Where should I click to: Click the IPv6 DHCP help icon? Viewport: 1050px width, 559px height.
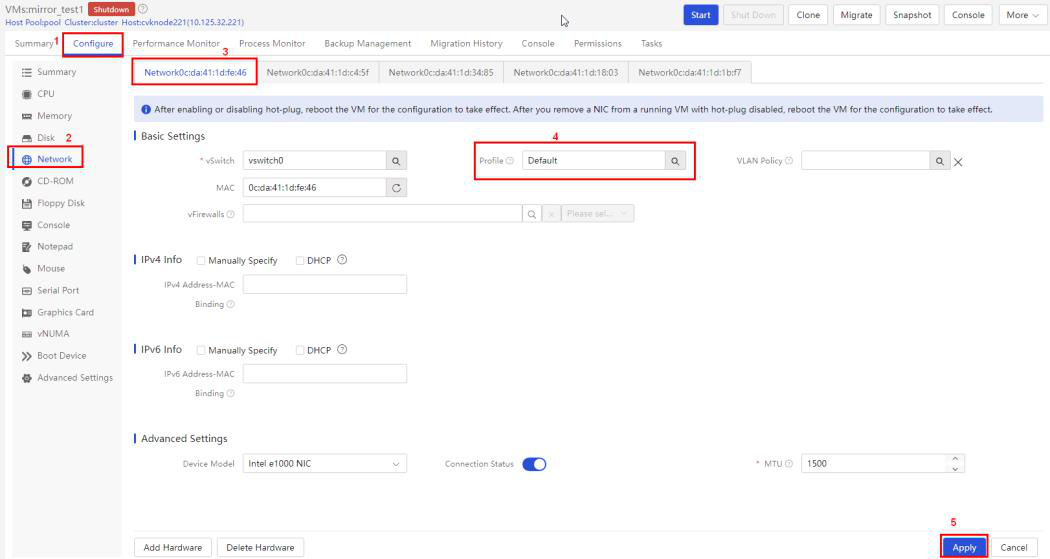(x=342, y=349)
